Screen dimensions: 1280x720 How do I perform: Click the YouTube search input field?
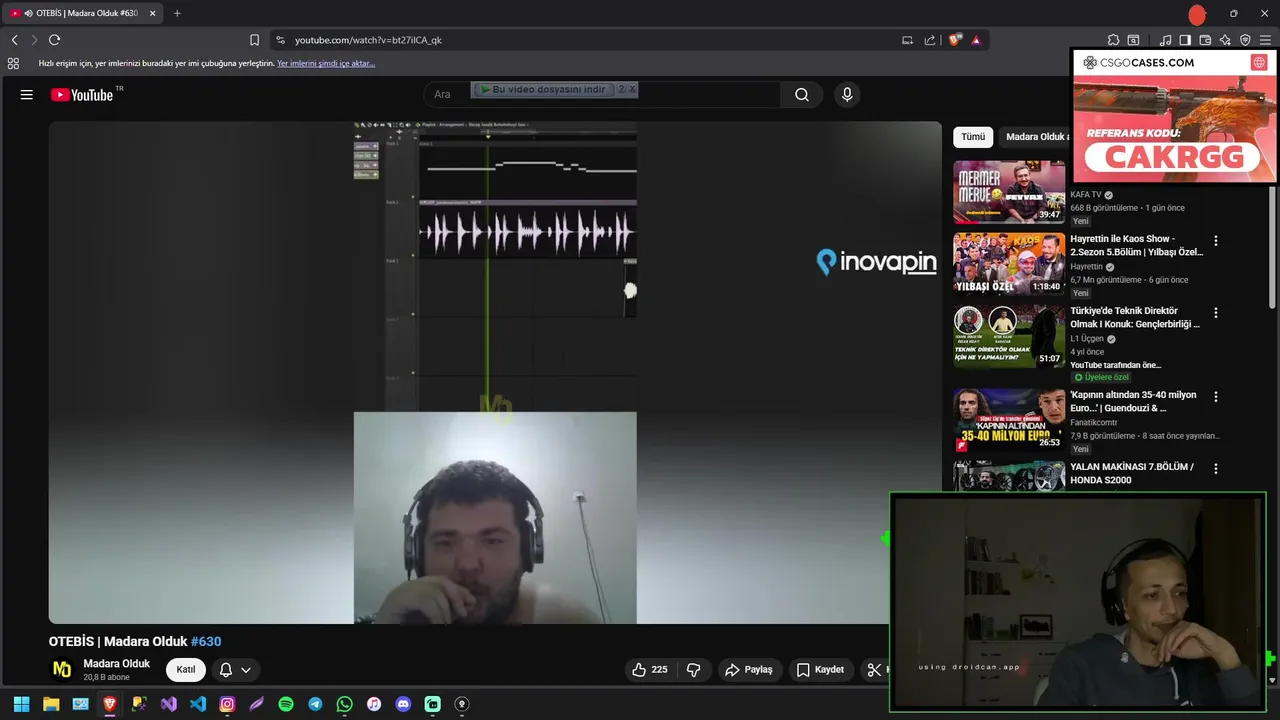[602, 94]
